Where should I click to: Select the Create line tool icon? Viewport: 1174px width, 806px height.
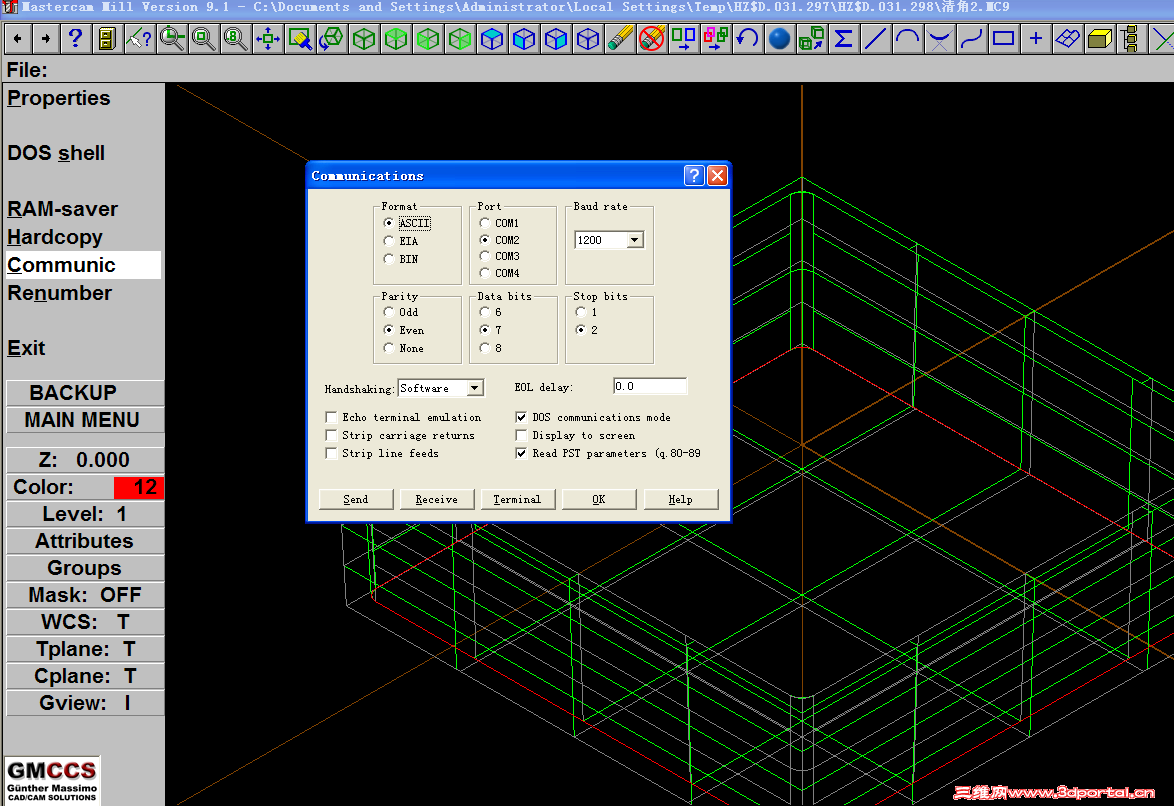pyautogui.click(x=875, y=38)
